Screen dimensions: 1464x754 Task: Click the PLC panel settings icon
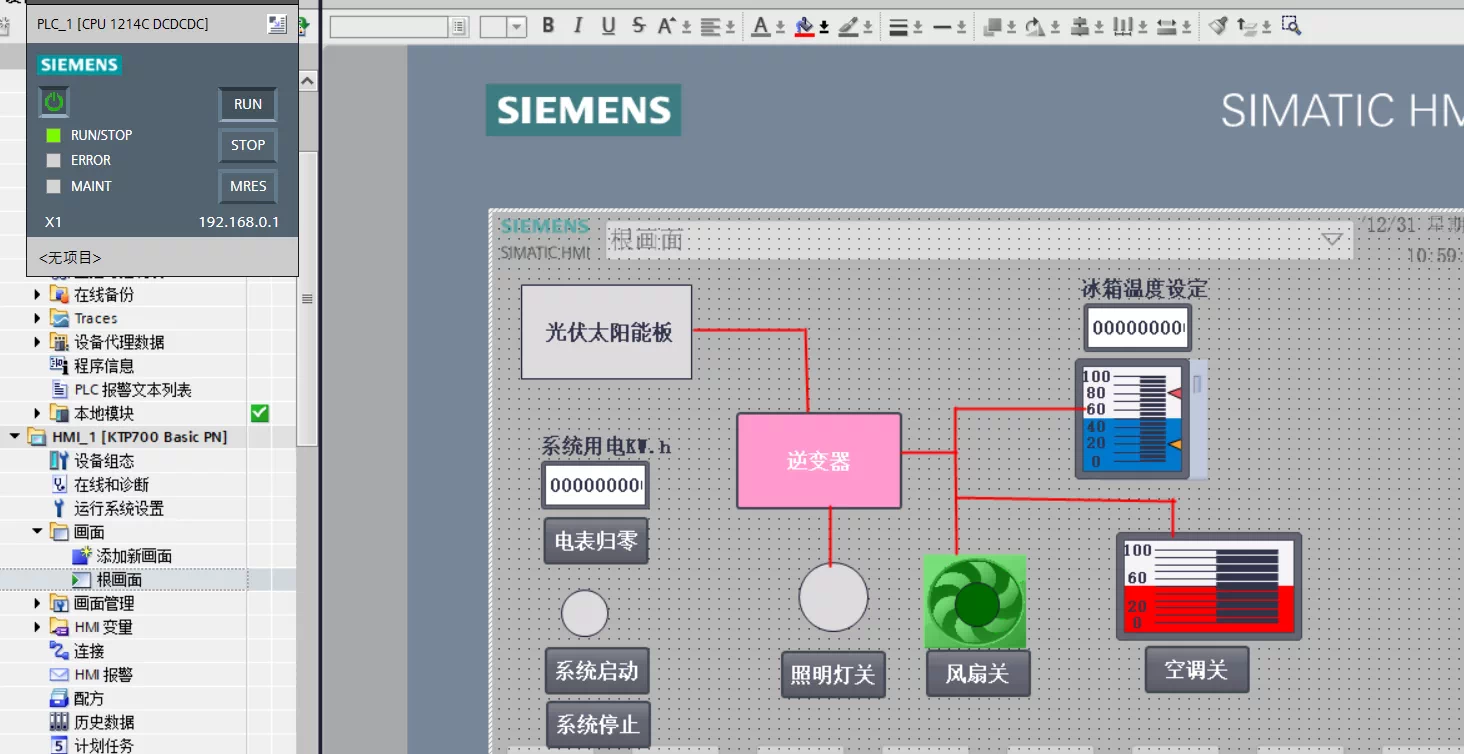277,24
